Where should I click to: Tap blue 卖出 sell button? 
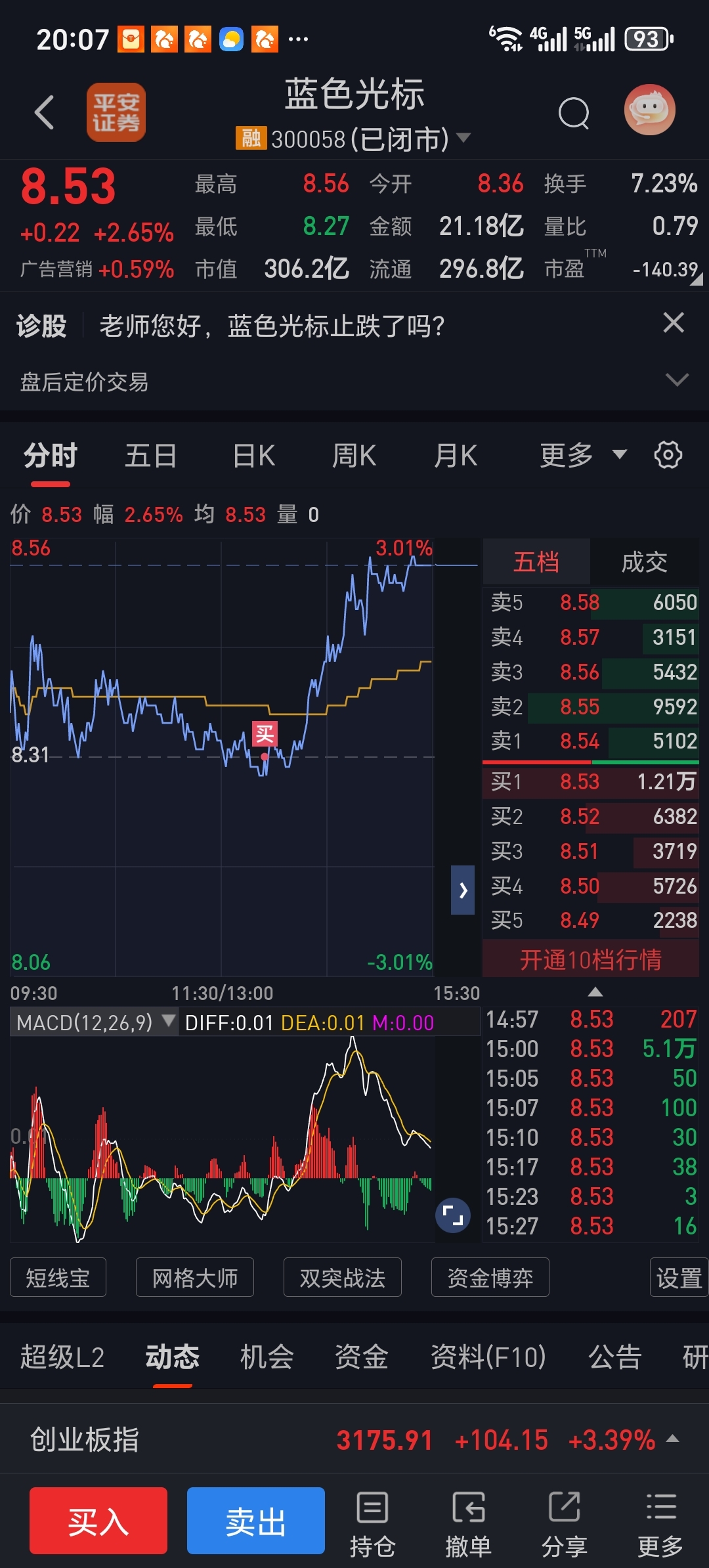coord(256,1521)
